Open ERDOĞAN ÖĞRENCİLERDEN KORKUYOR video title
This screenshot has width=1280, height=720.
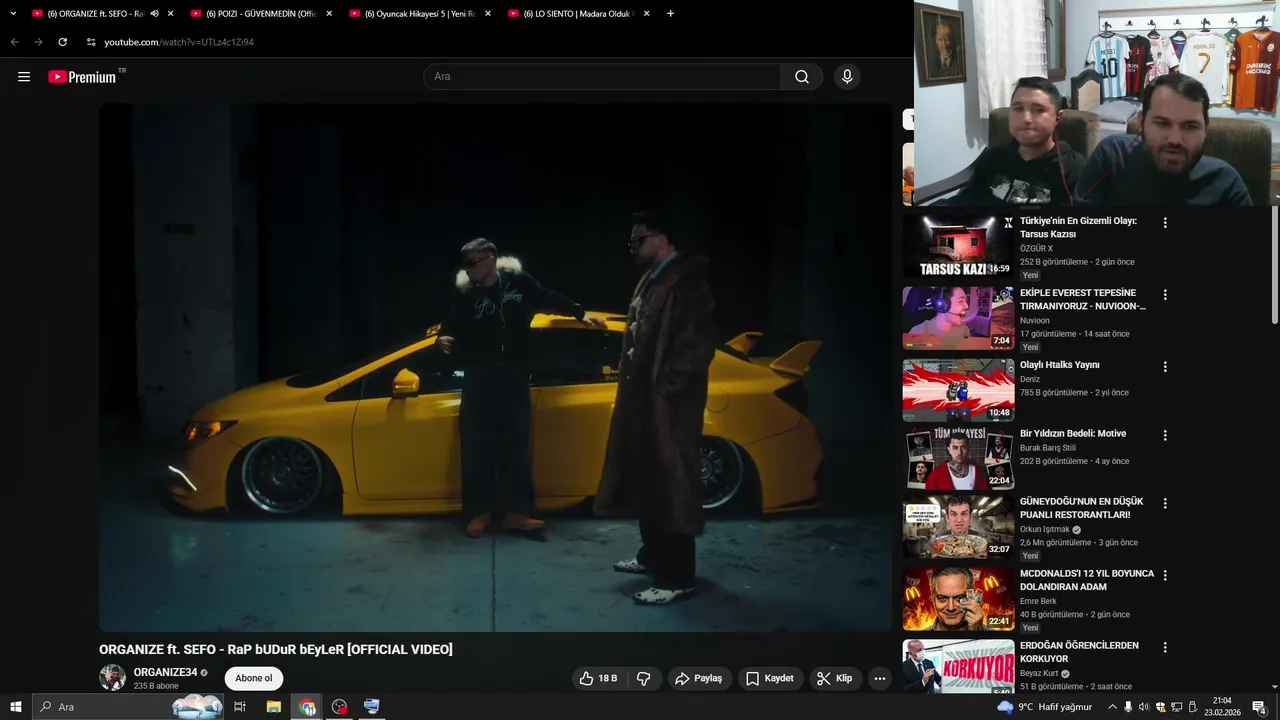point(1079,652)
